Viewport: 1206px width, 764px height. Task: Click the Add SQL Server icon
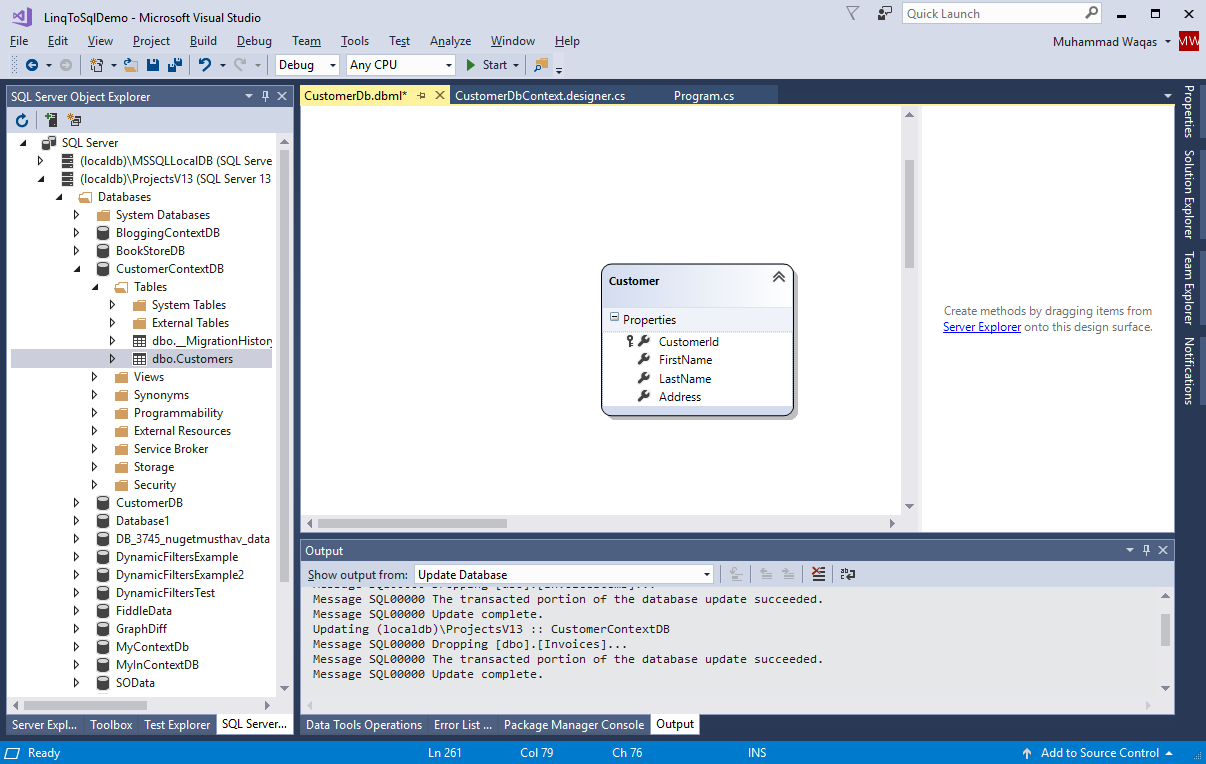point(51,120)
